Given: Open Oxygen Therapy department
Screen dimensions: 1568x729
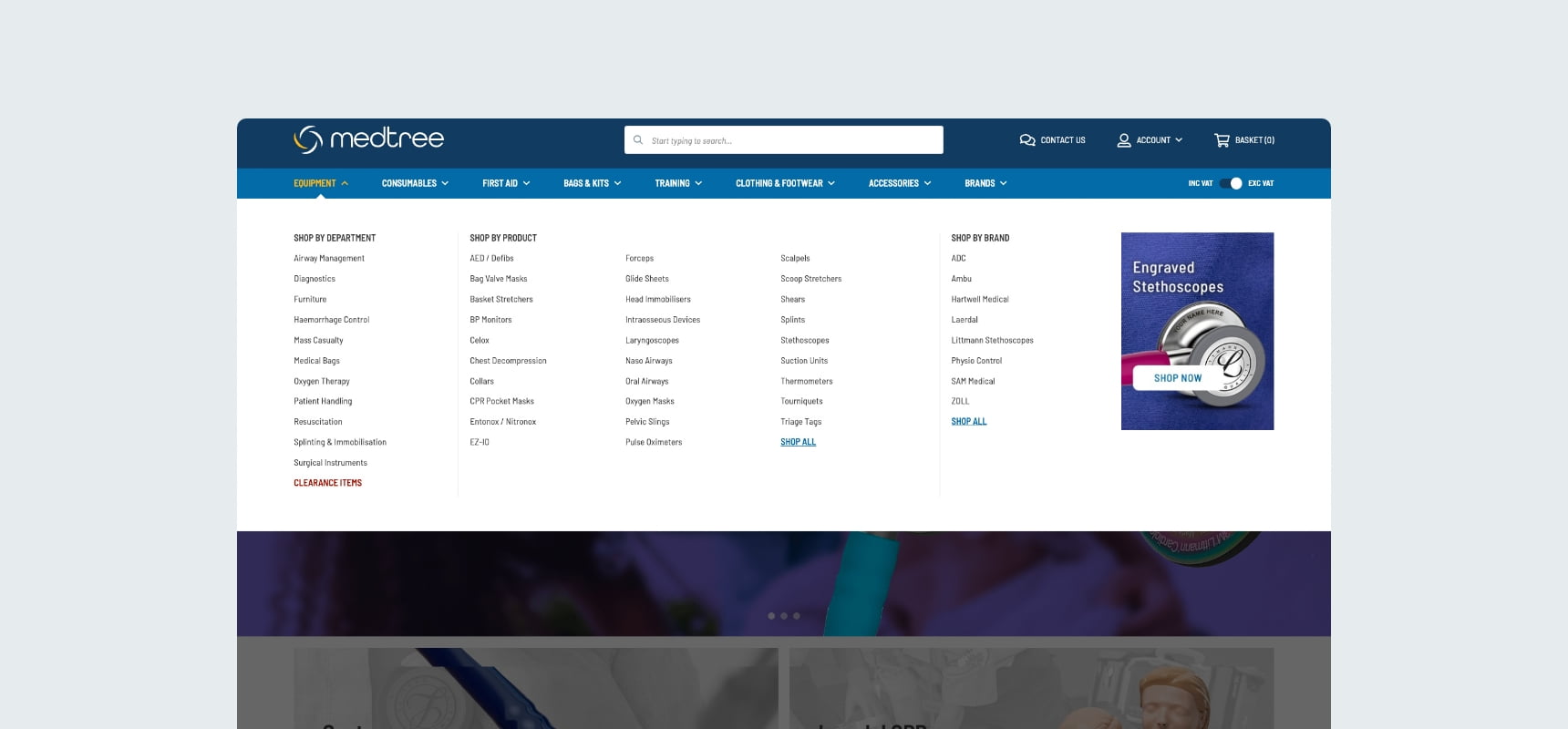Looking at the screenshot, I should (322, 381).
